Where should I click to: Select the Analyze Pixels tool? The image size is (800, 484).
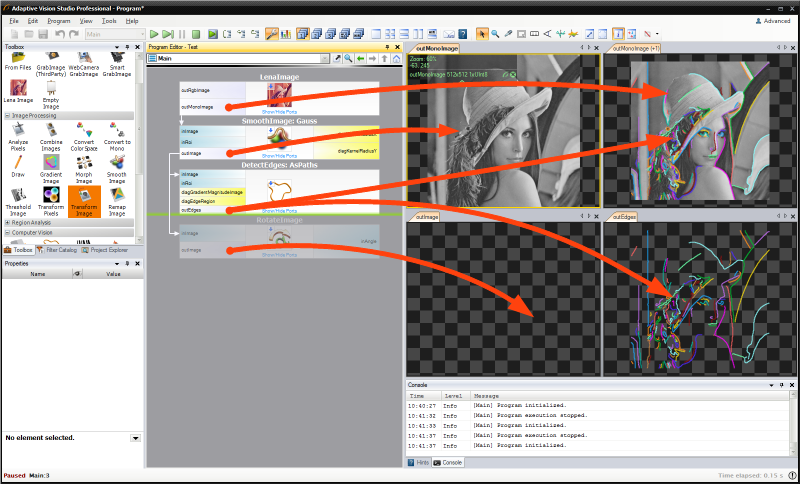[18, 134]
